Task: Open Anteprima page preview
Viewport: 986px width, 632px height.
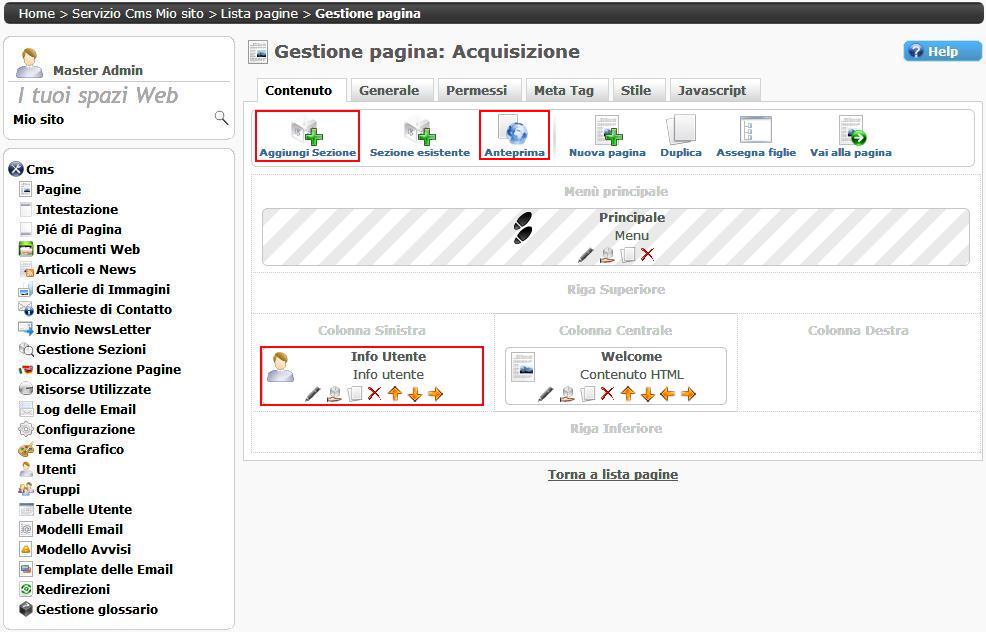Action: click(x=515, y=135)
